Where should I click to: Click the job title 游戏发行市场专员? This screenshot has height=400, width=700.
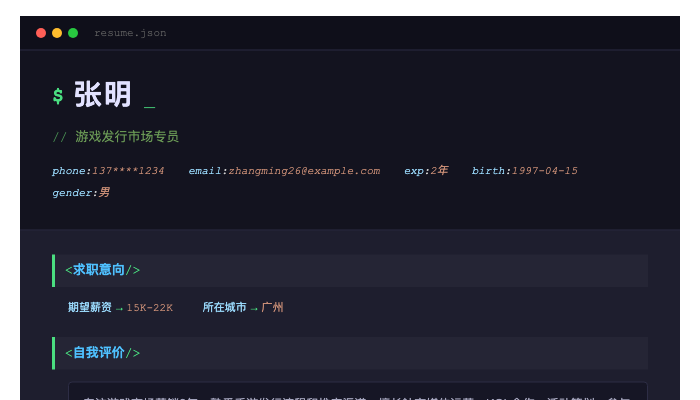coord(127,137)
